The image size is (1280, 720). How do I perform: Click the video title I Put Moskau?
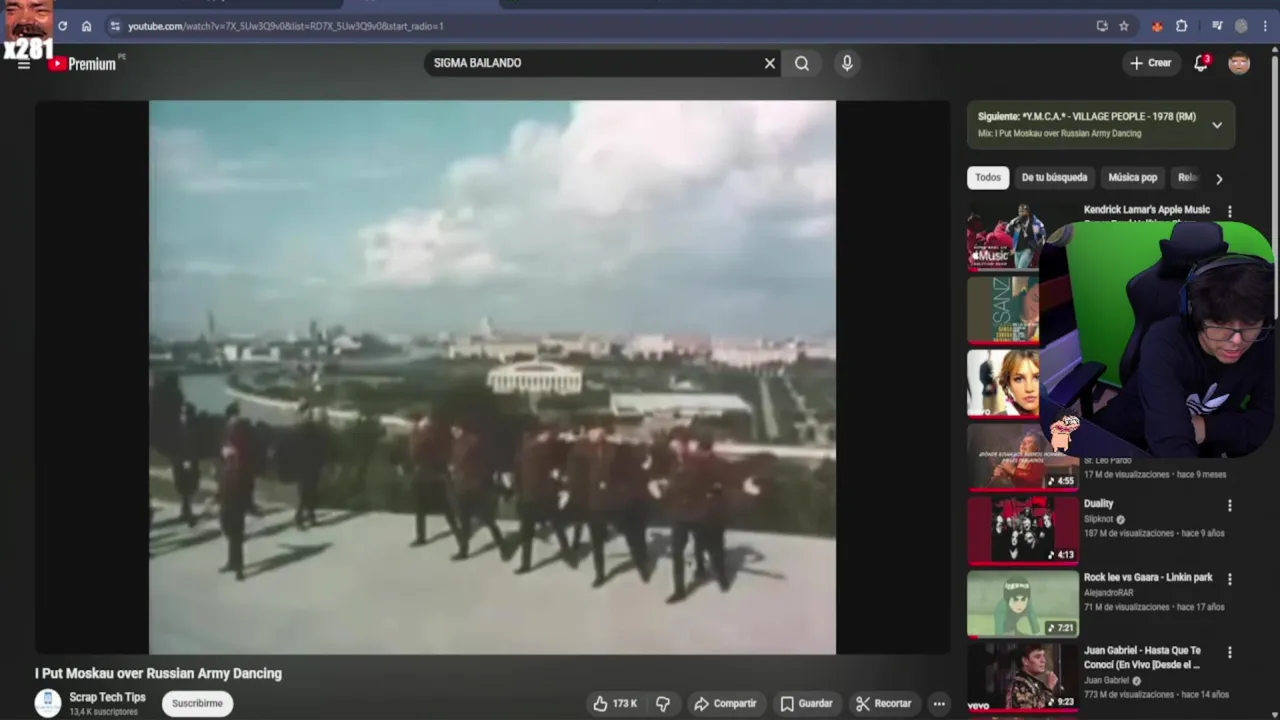pyautogui.click(x=158, y=674)
